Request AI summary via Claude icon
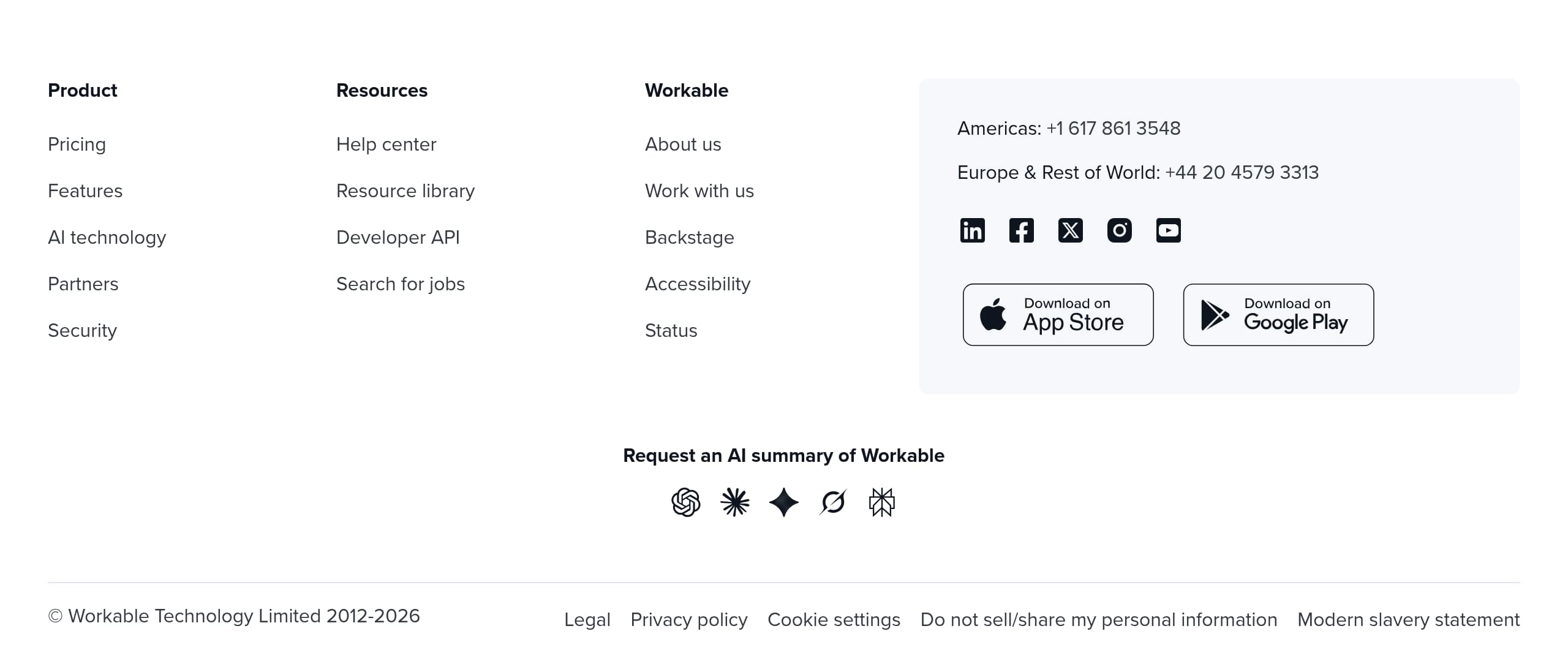Screen dimensions: 1568x653 tap(735, 502)
